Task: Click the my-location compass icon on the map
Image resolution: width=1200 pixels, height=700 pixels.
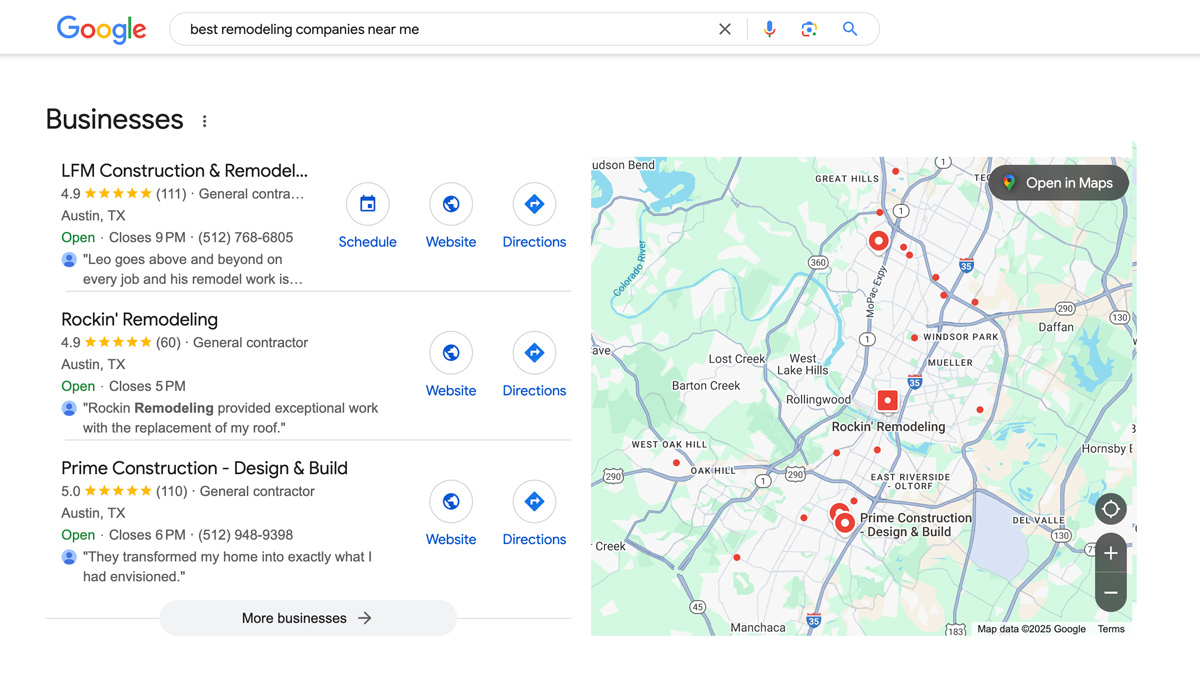Action: [1110, 509]
